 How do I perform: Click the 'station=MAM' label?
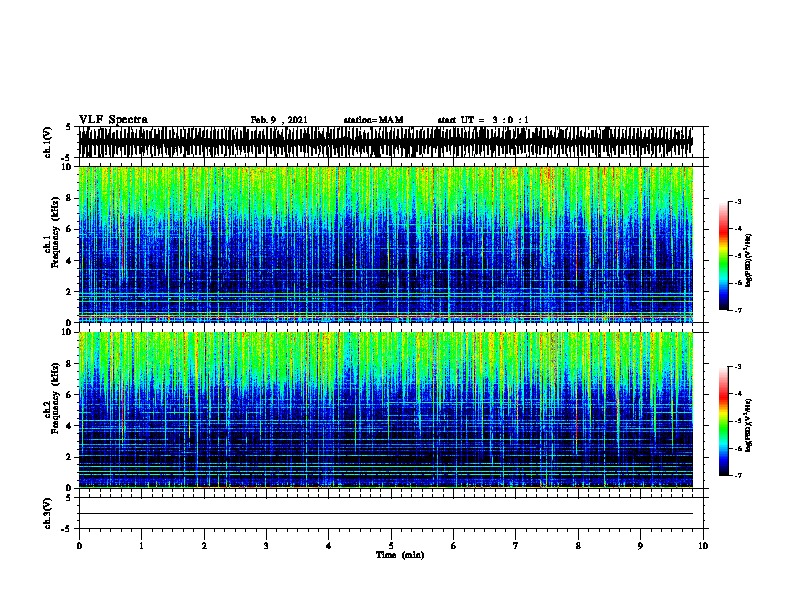(373, 120)
